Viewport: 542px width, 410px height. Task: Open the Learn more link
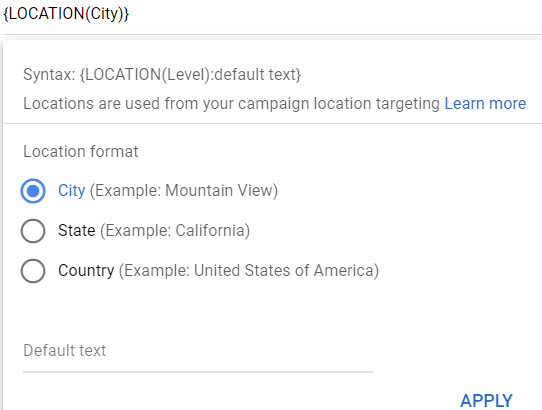click(485, 103)
